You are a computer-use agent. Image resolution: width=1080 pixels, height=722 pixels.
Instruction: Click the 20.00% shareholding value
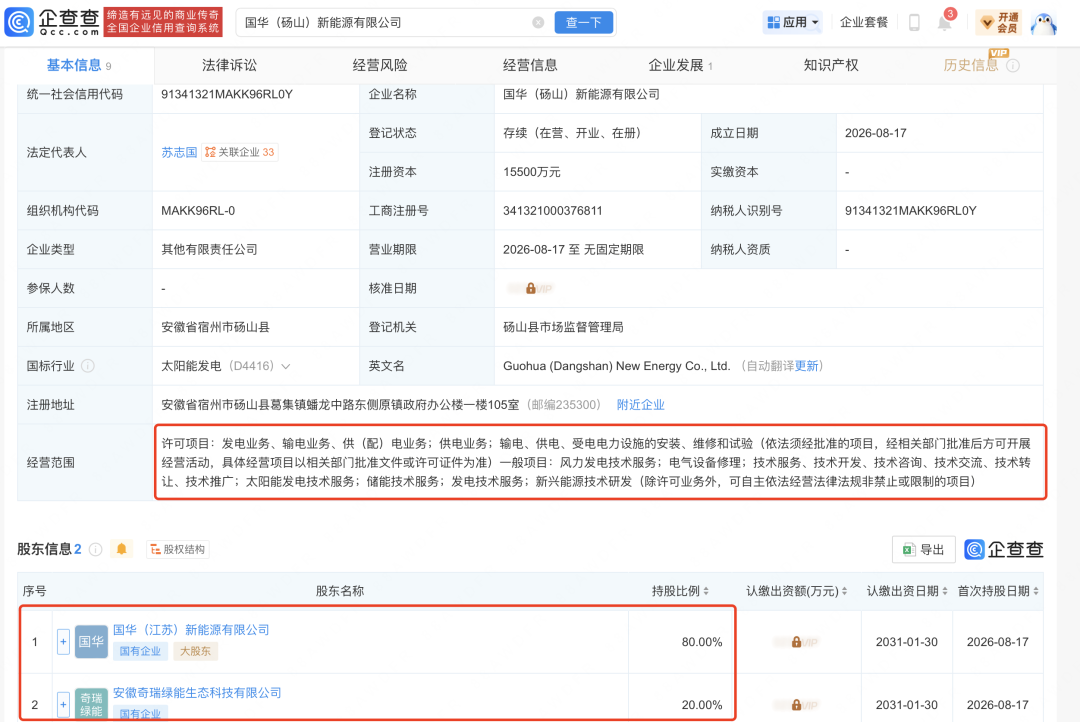click(702, 705)
